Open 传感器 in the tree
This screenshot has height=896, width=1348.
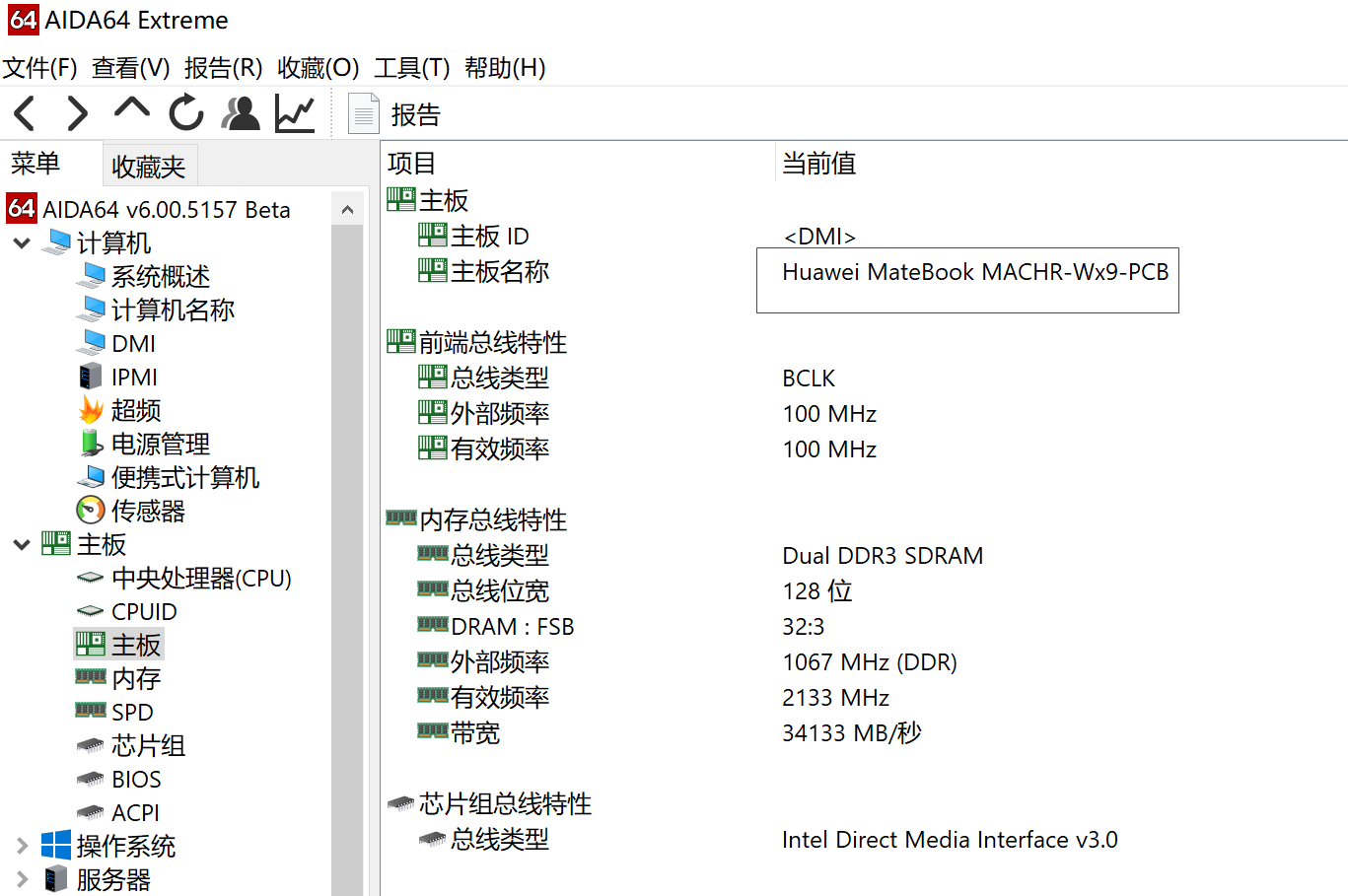coord(131,511)
